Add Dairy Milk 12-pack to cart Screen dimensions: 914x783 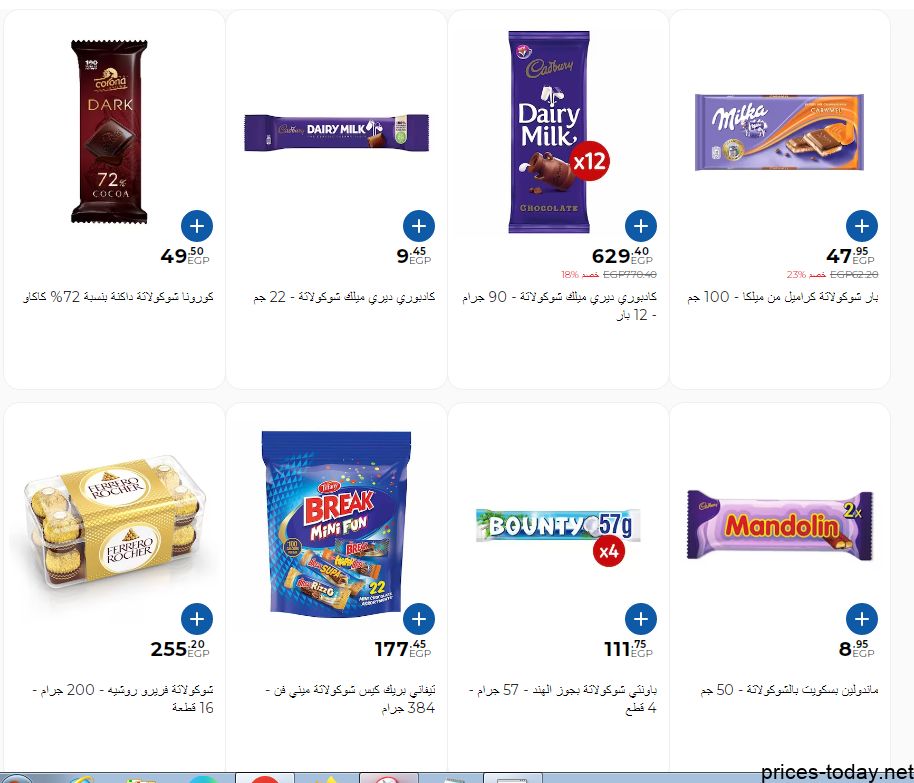pyautogui.click(x=641, y=226)
